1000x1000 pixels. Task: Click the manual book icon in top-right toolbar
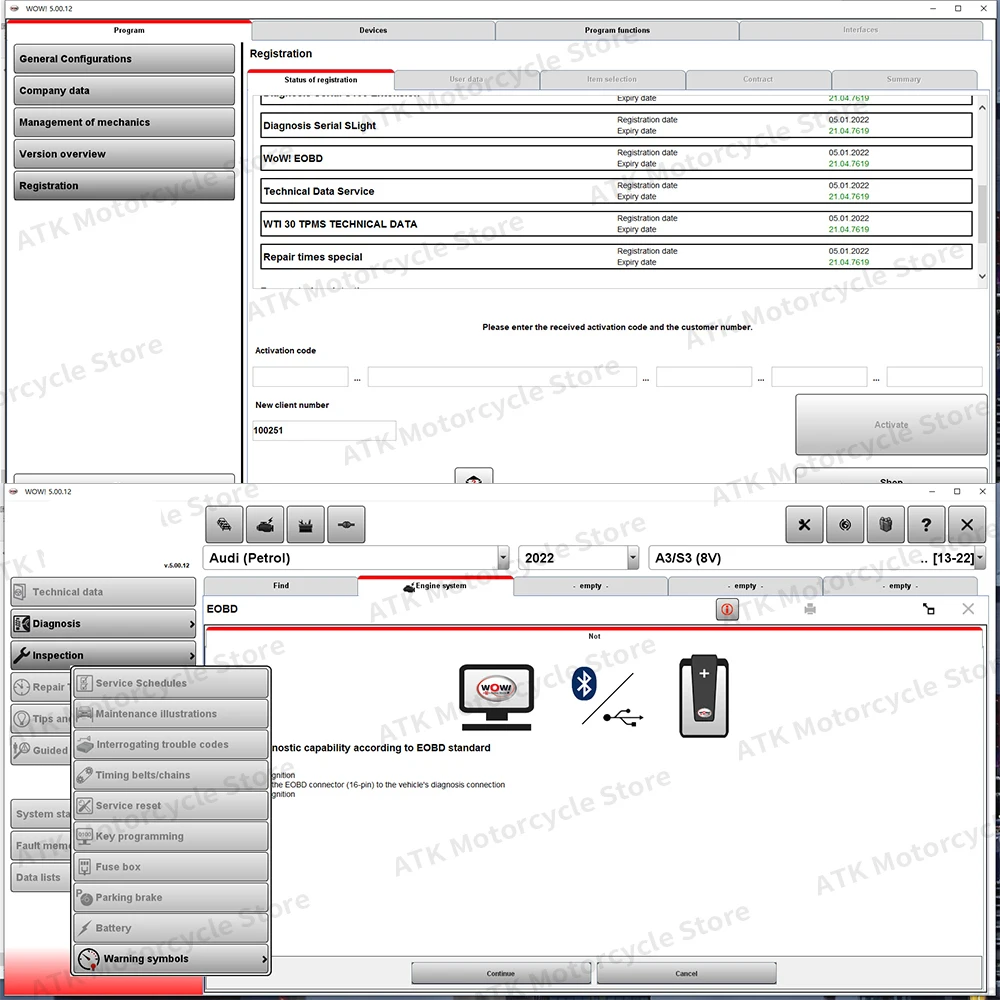coord(886,524)
